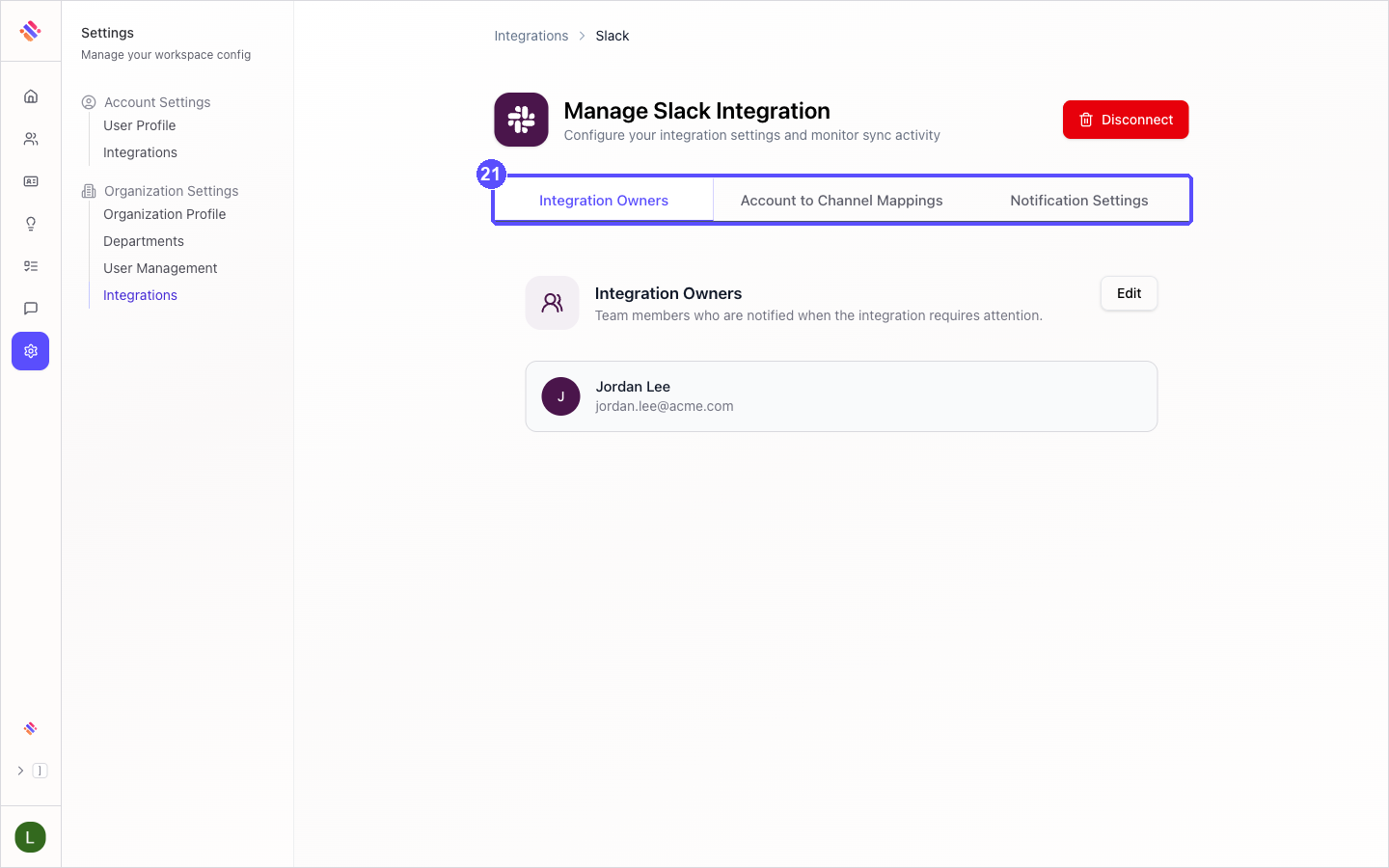The height and width of the screenshot is (868, 1389).
Task: Click the settings gear sidebar icon
Action: 31,351
